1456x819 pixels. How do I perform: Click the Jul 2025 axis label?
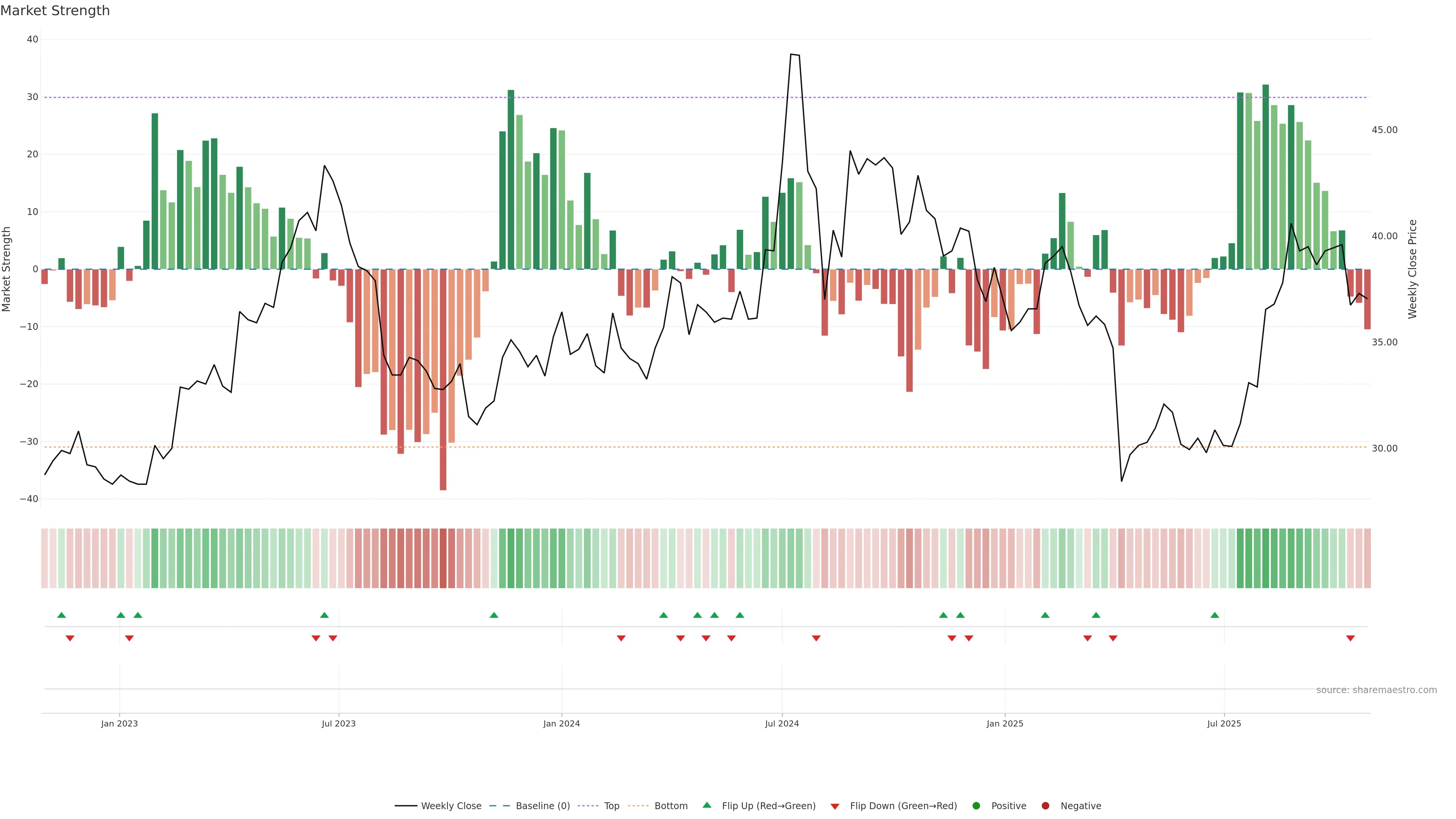coord(1224,723)
